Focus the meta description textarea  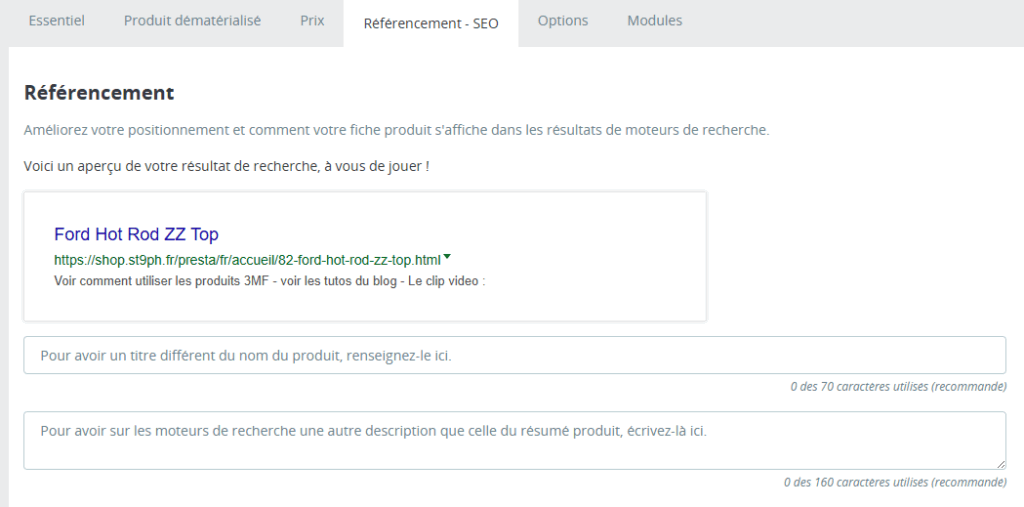point(514,439)
